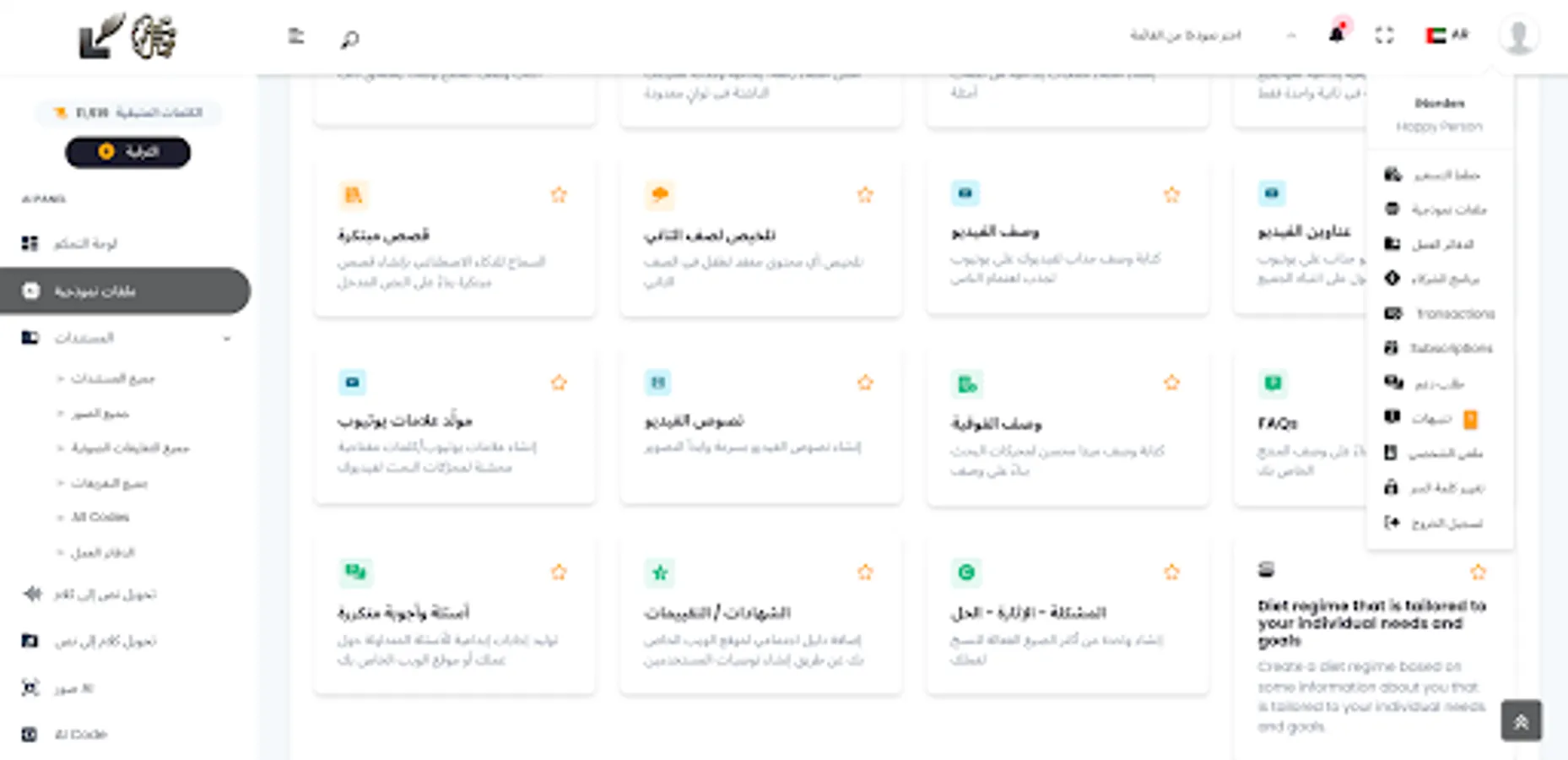Viewport: 1568px width, 760px height.
Task: Click the FAQs template icon
Action: (1272, 384)
